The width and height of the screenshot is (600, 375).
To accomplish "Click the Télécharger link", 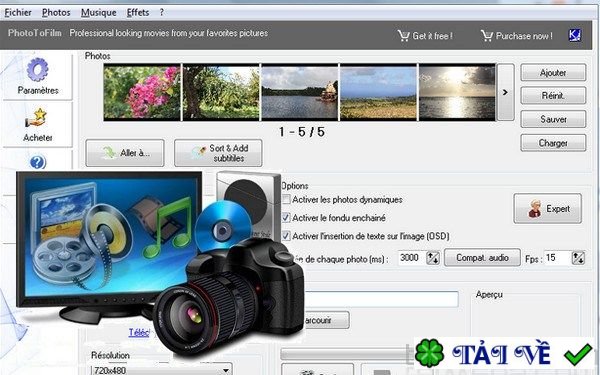I will click(x=139, y=333).
